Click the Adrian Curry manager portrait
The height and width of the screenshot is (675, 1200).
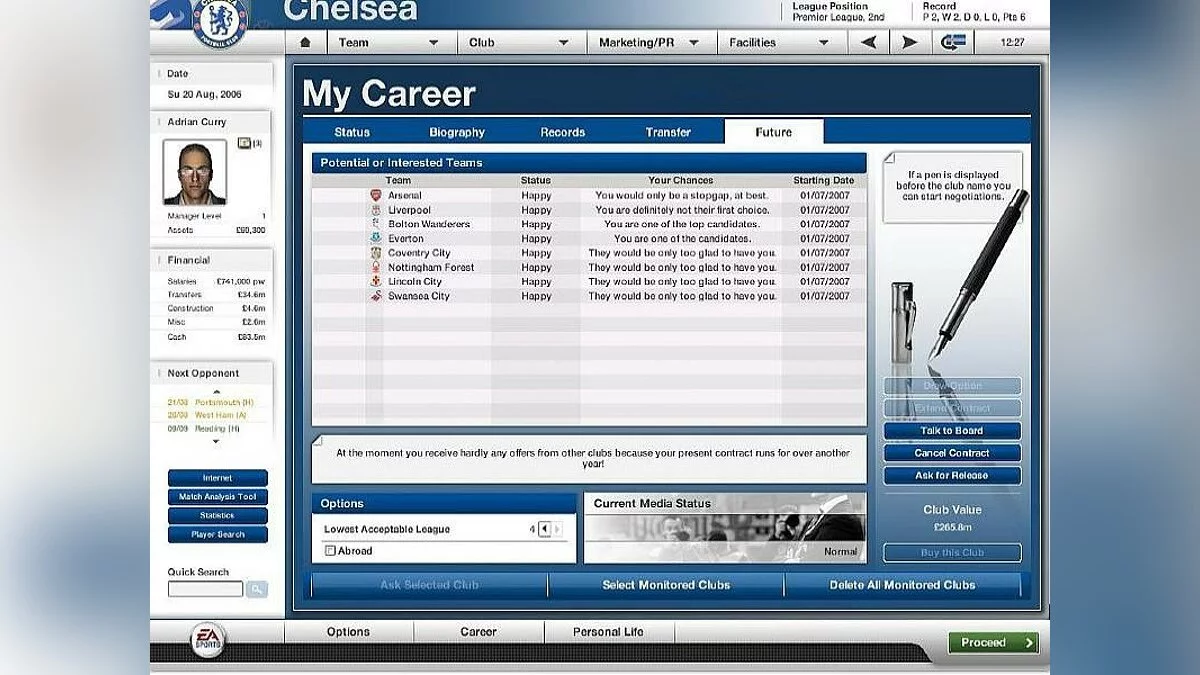pos(195,172)
